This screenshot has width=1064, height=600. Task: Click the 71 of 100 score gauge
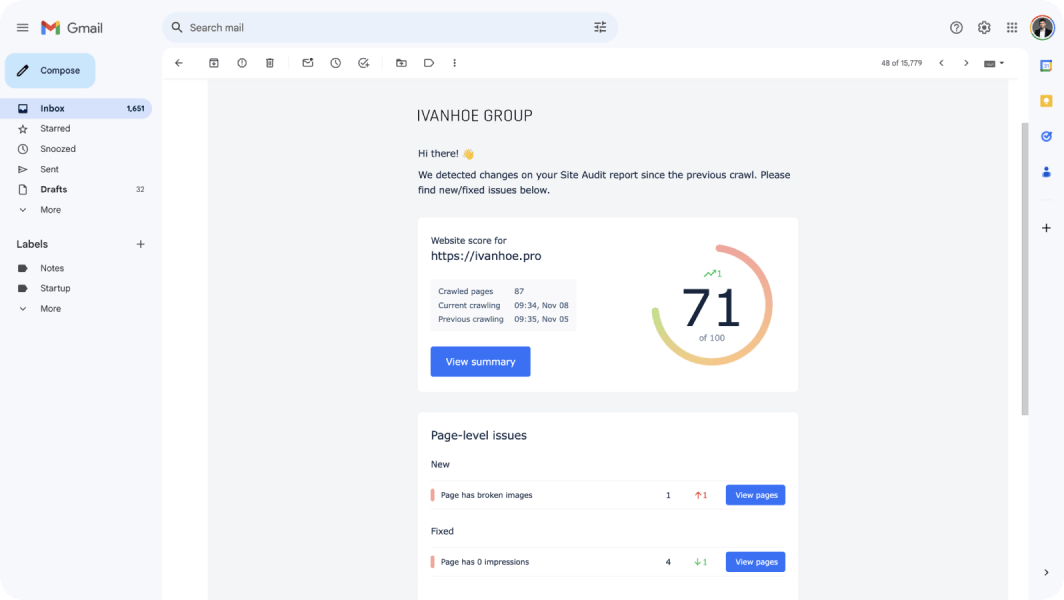pyautogui.click(x=712, y=305)
